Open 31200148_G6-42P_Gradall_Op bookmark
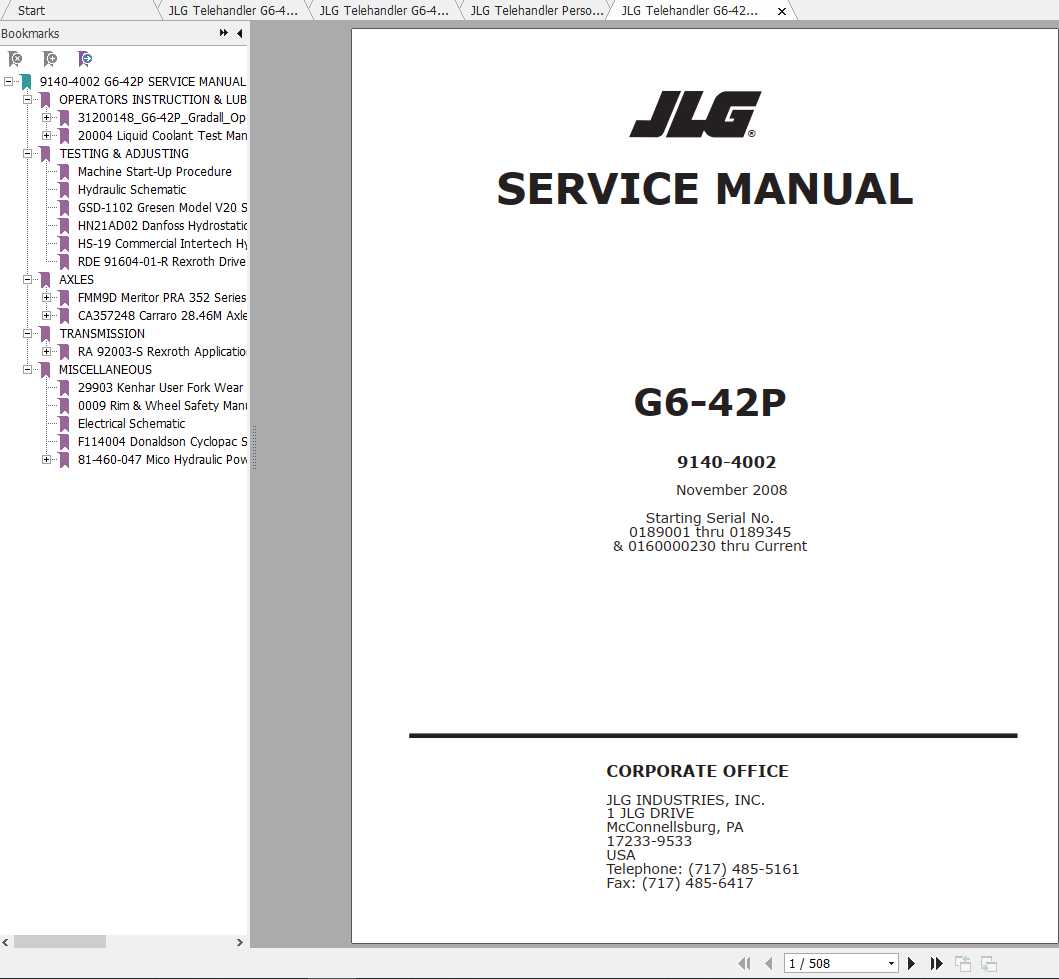Image resolution: width=1059 pixels, height=979 pixels. [x=162, y=117]
